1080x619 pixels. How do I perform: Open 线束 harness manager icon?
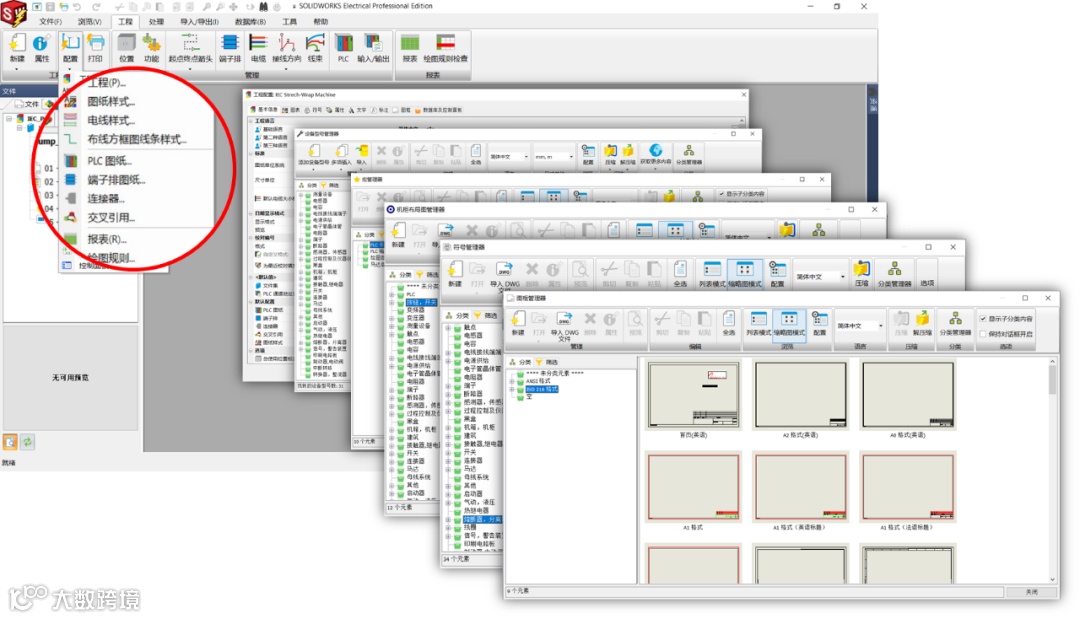point(315,48)
